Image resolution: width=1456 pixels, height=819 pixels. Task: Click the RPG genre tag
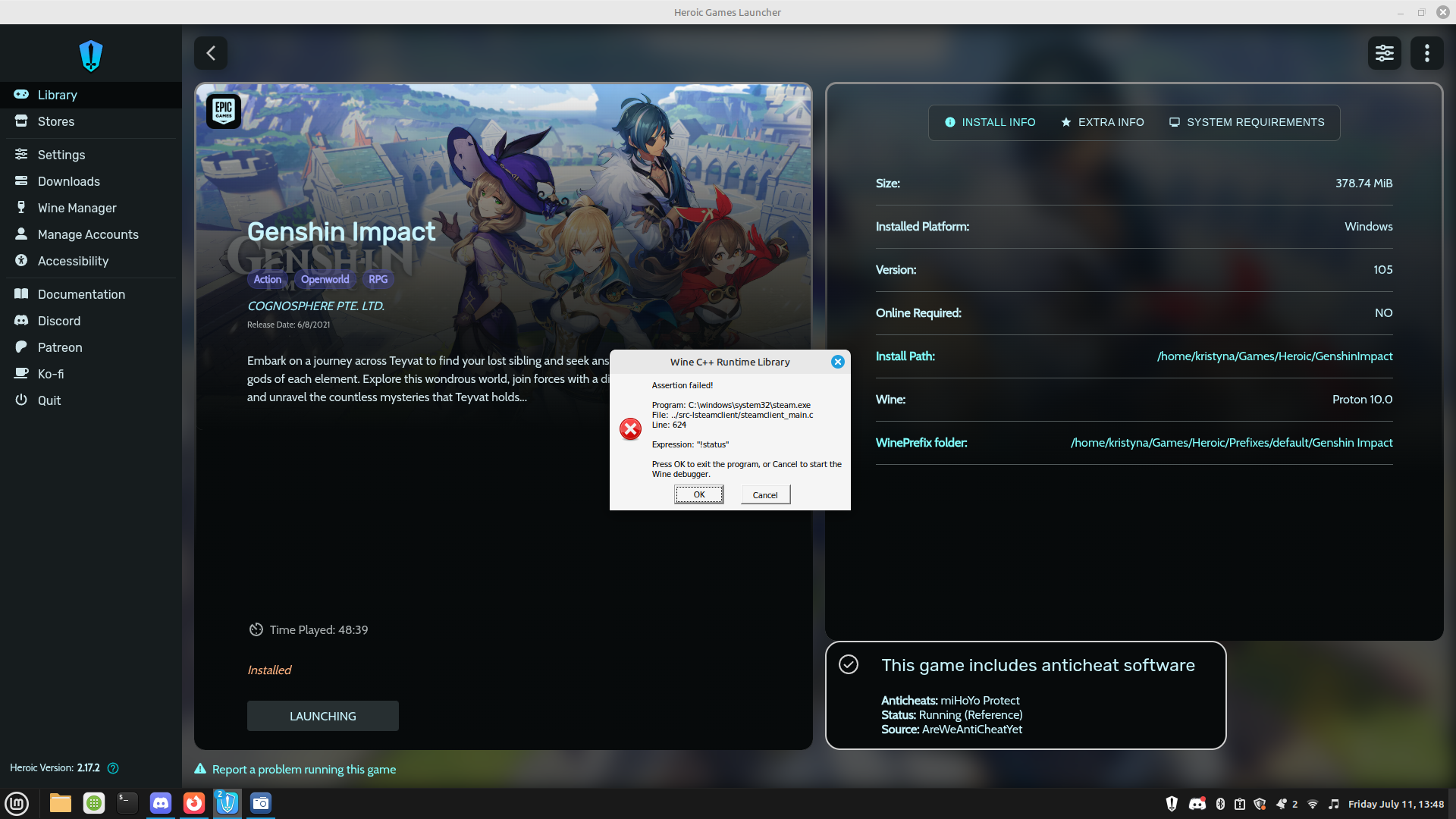tap(378, 279)
